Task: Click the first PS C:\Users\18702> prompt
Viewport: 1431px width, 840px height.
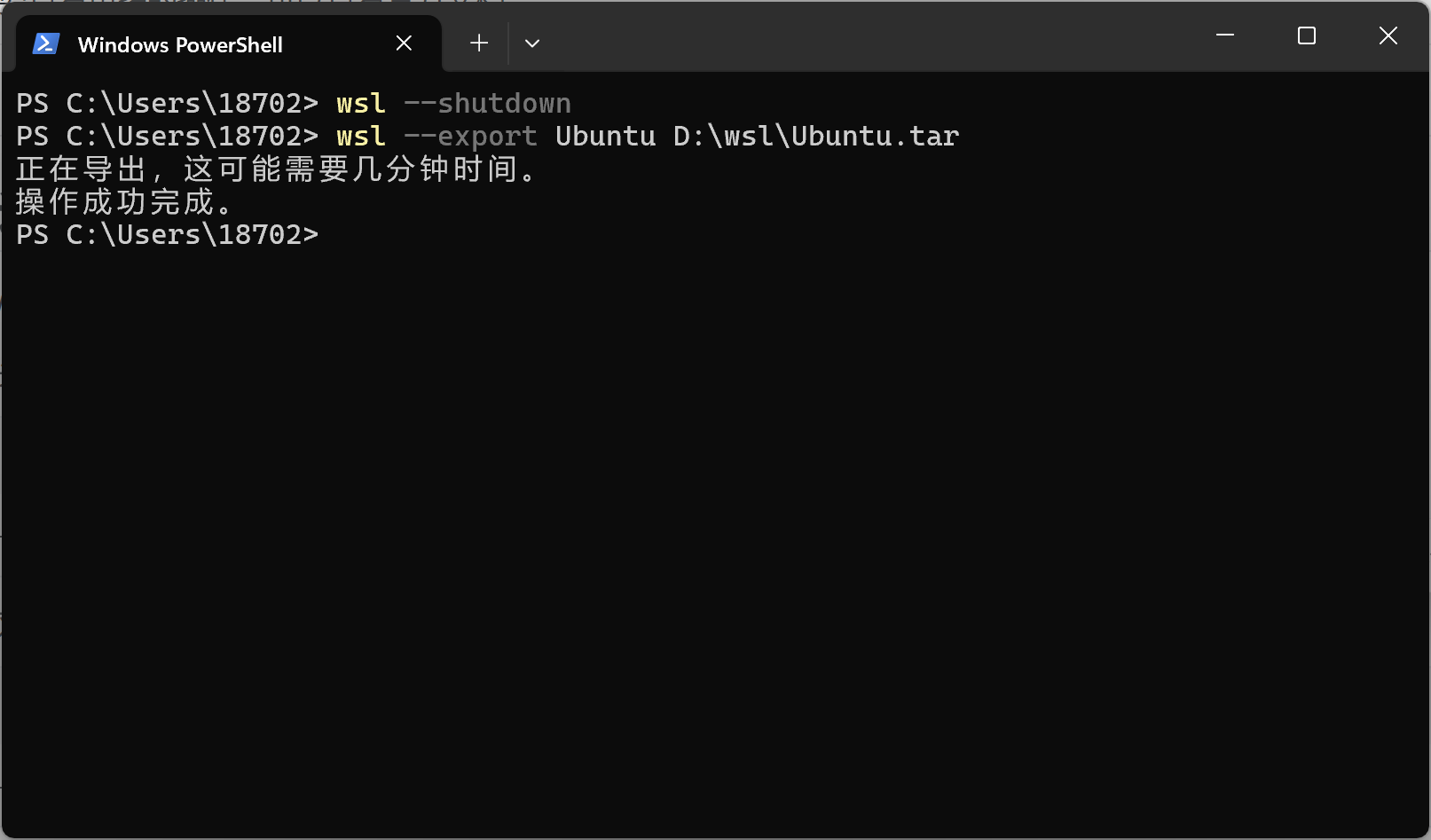Action: [167, 104]
